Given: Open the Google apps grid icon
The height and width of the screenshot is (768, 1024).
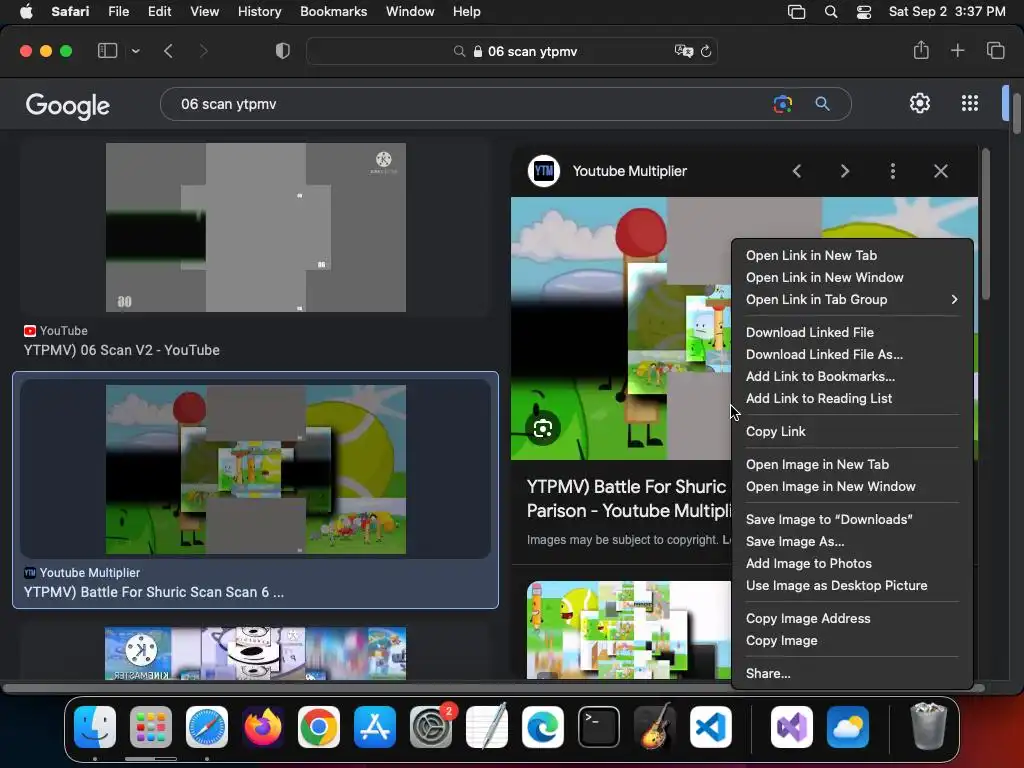Looking at the screenshot, I should pos(970,103).
